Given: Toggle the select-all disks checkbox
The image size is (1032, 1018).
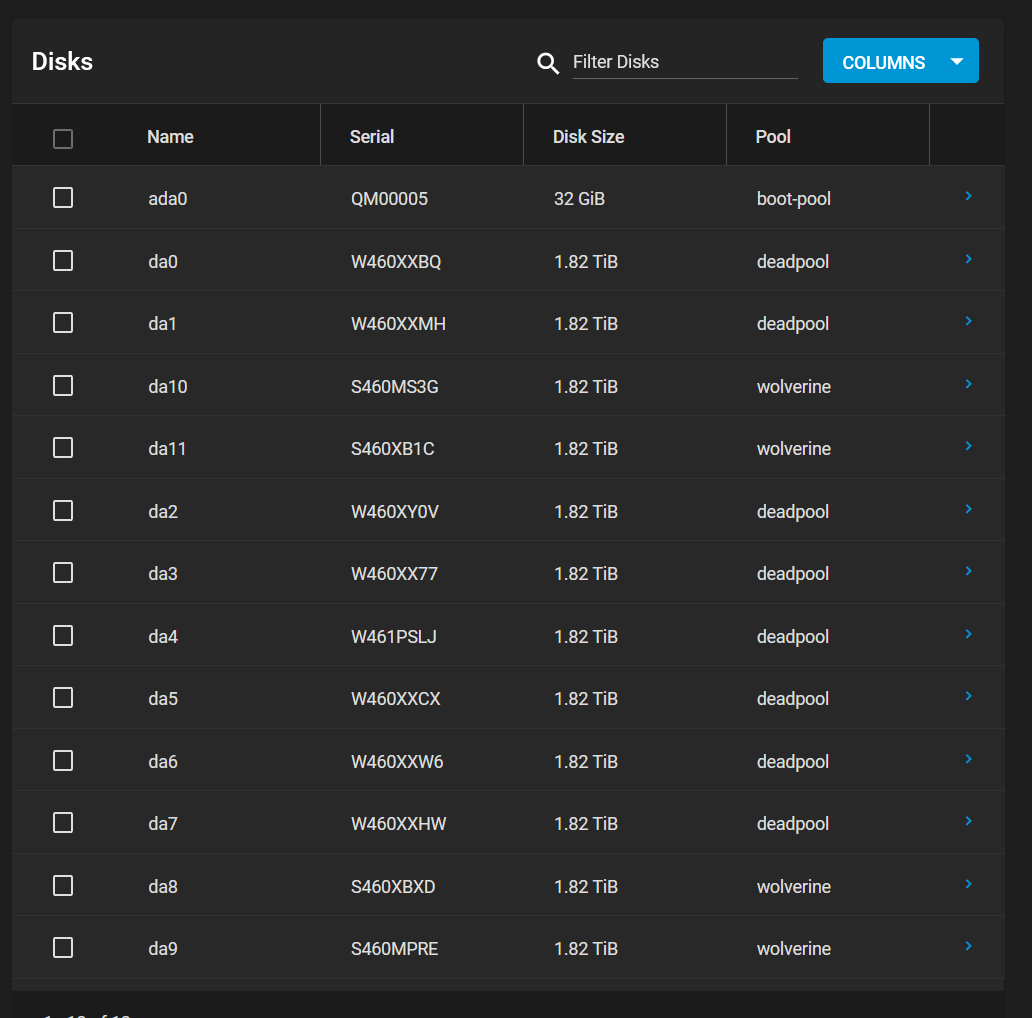Looking at the screenshot, I should click(63, 139).
